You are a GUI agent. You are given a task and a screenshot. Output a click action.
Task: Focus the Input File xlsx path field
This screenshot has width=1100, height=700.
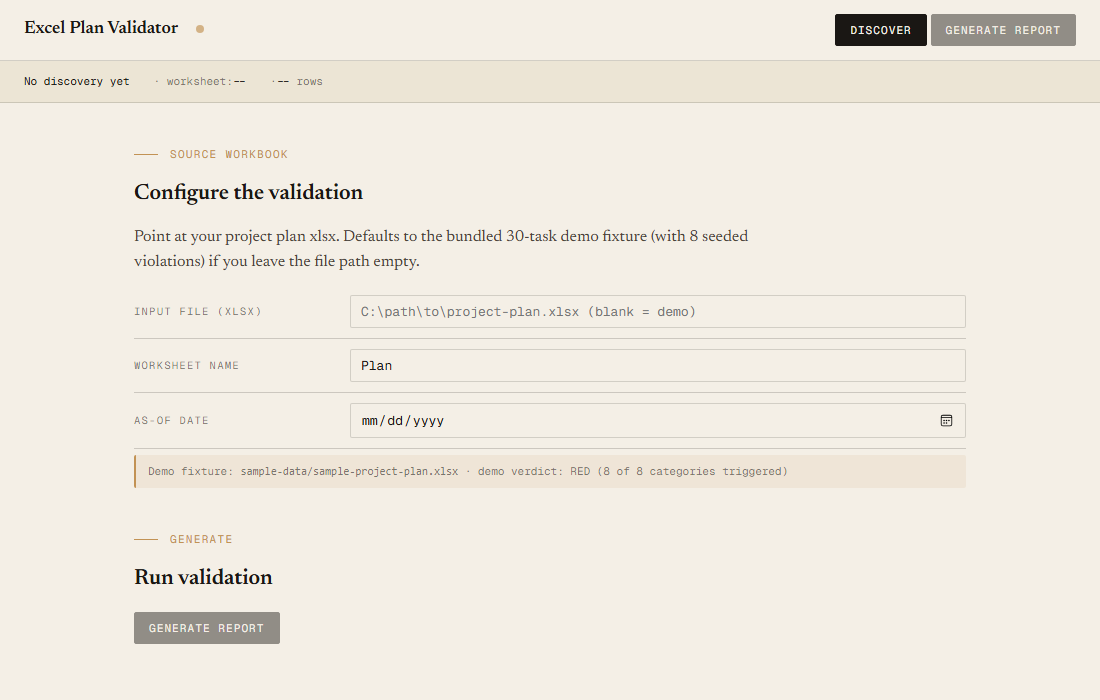(657, 311)
